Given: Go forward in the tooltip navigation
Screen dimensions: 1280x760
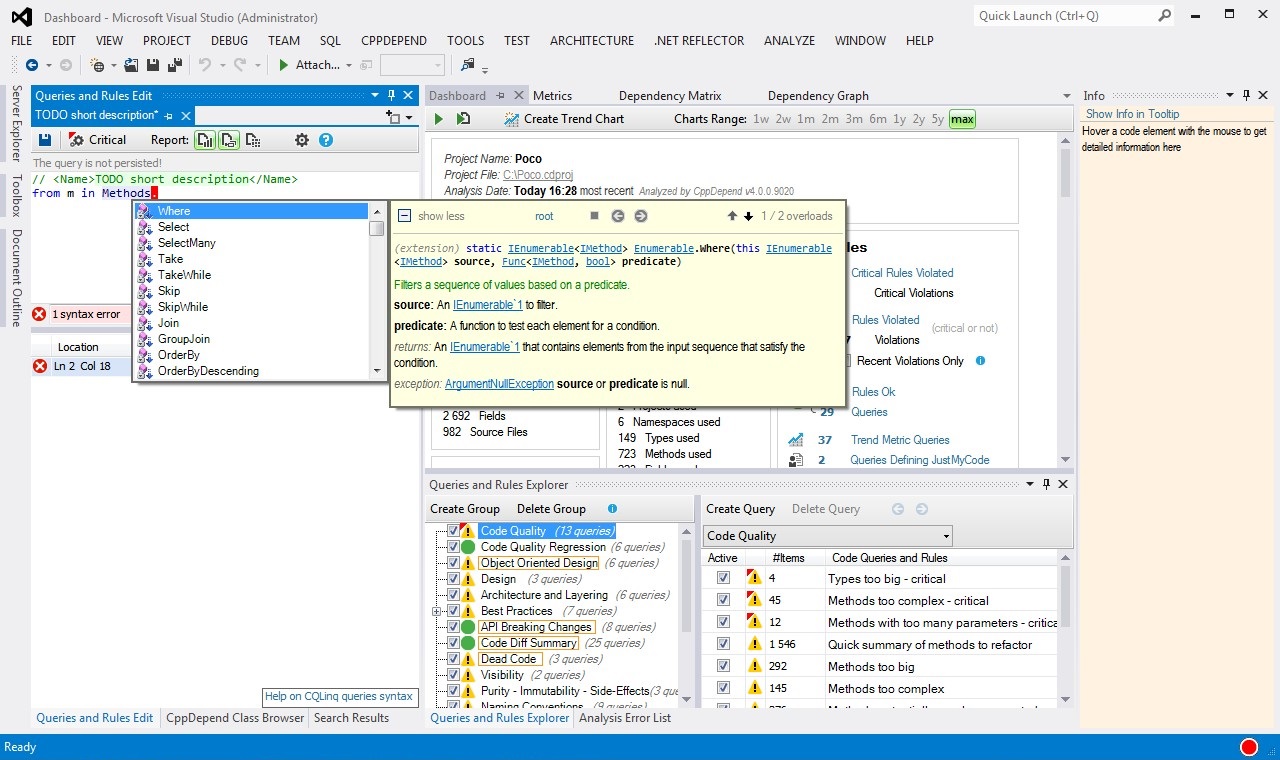Looking at the screenshot, I should click(641, 216).
